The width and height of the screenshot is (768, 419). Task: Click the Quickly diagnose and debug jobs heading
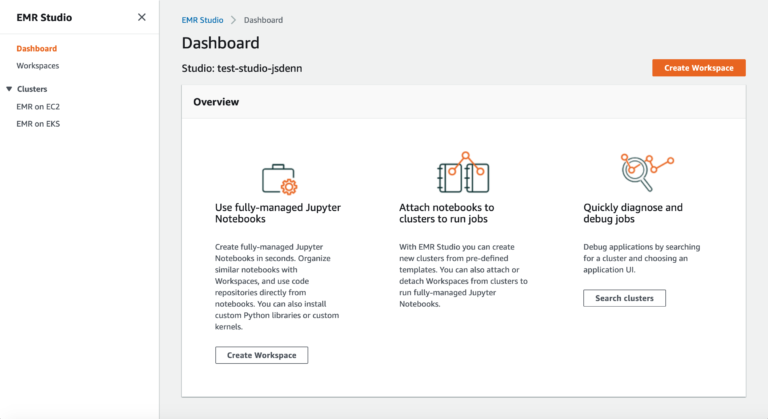633,213
